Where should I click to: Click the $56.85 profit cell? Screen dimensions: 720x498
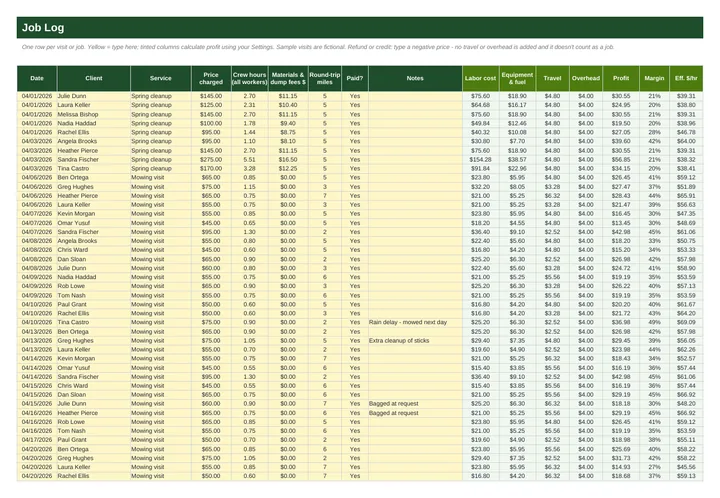621,160
